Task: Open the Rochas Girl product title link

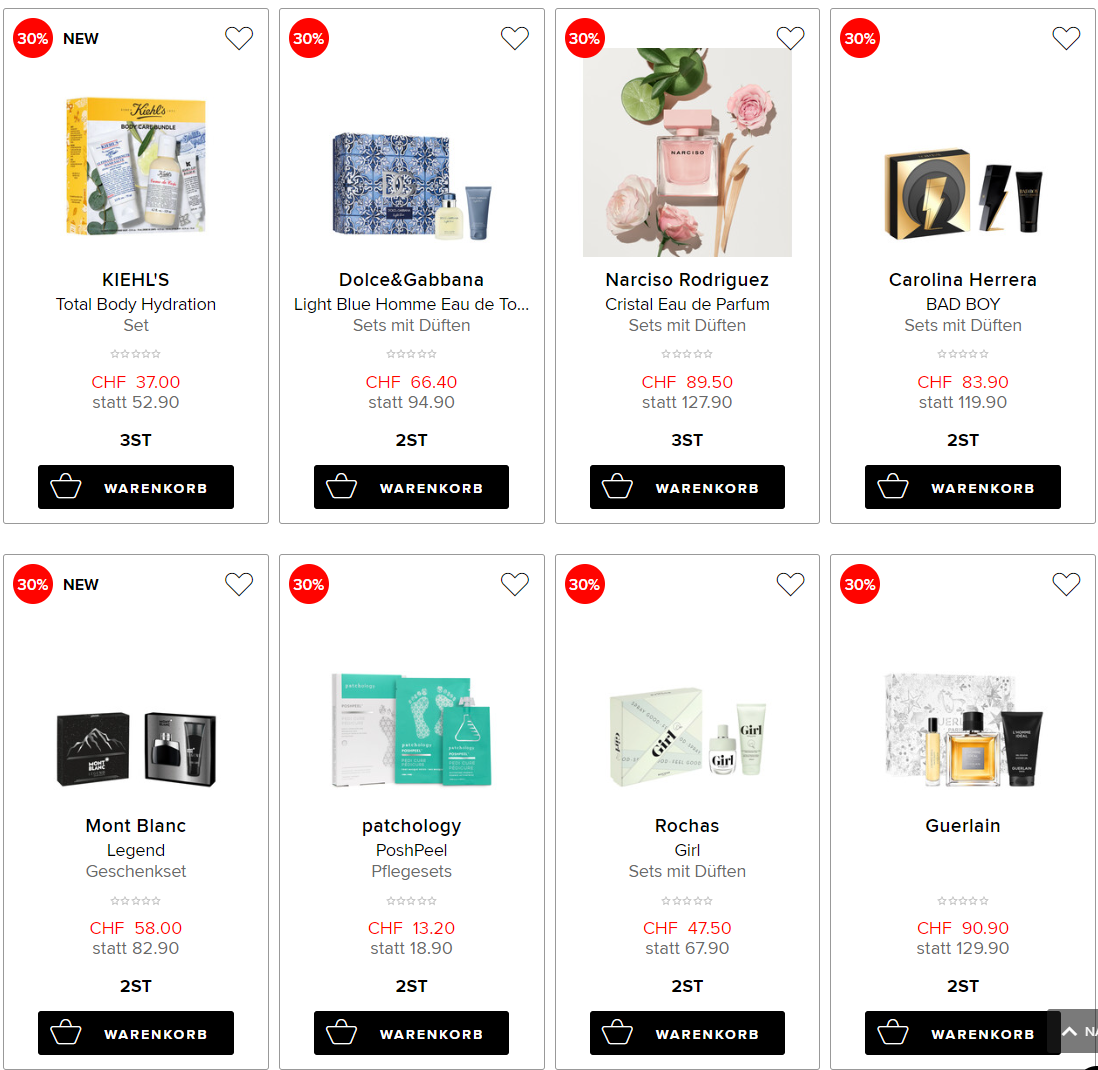Action: click(687, 826)
